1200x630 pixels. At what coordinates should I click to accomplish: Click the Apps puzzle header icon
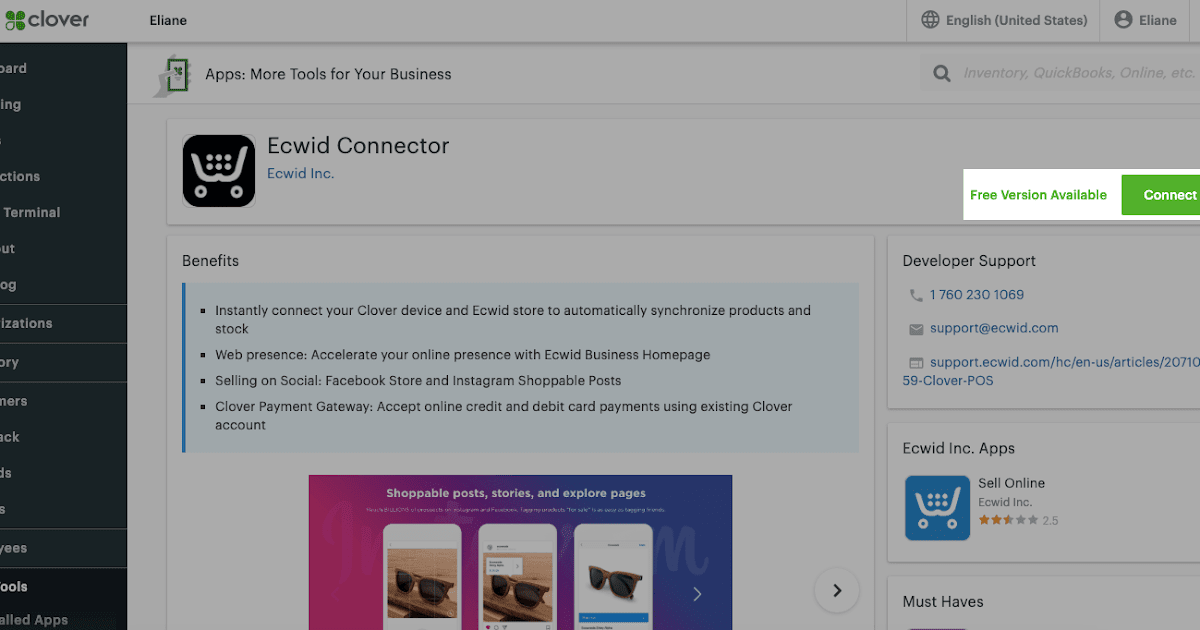(x=173, y=75)
